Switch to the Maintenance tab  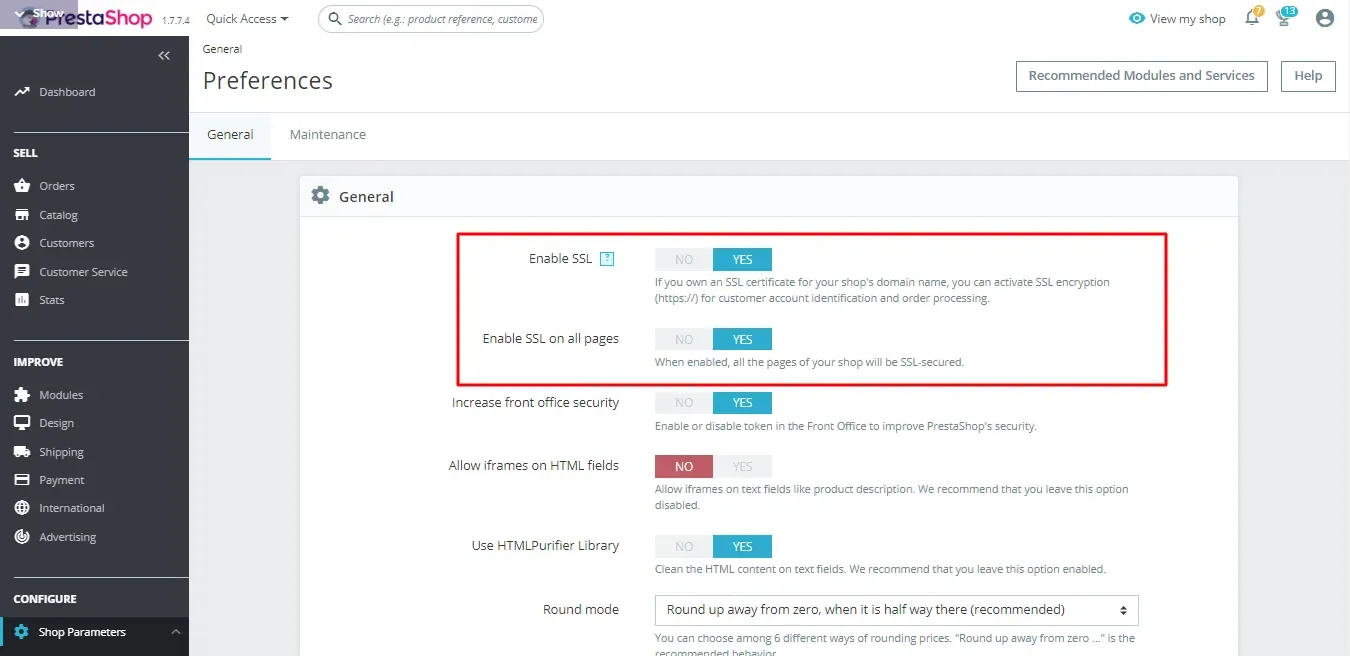pyautogui.click(x=328, y=135)
